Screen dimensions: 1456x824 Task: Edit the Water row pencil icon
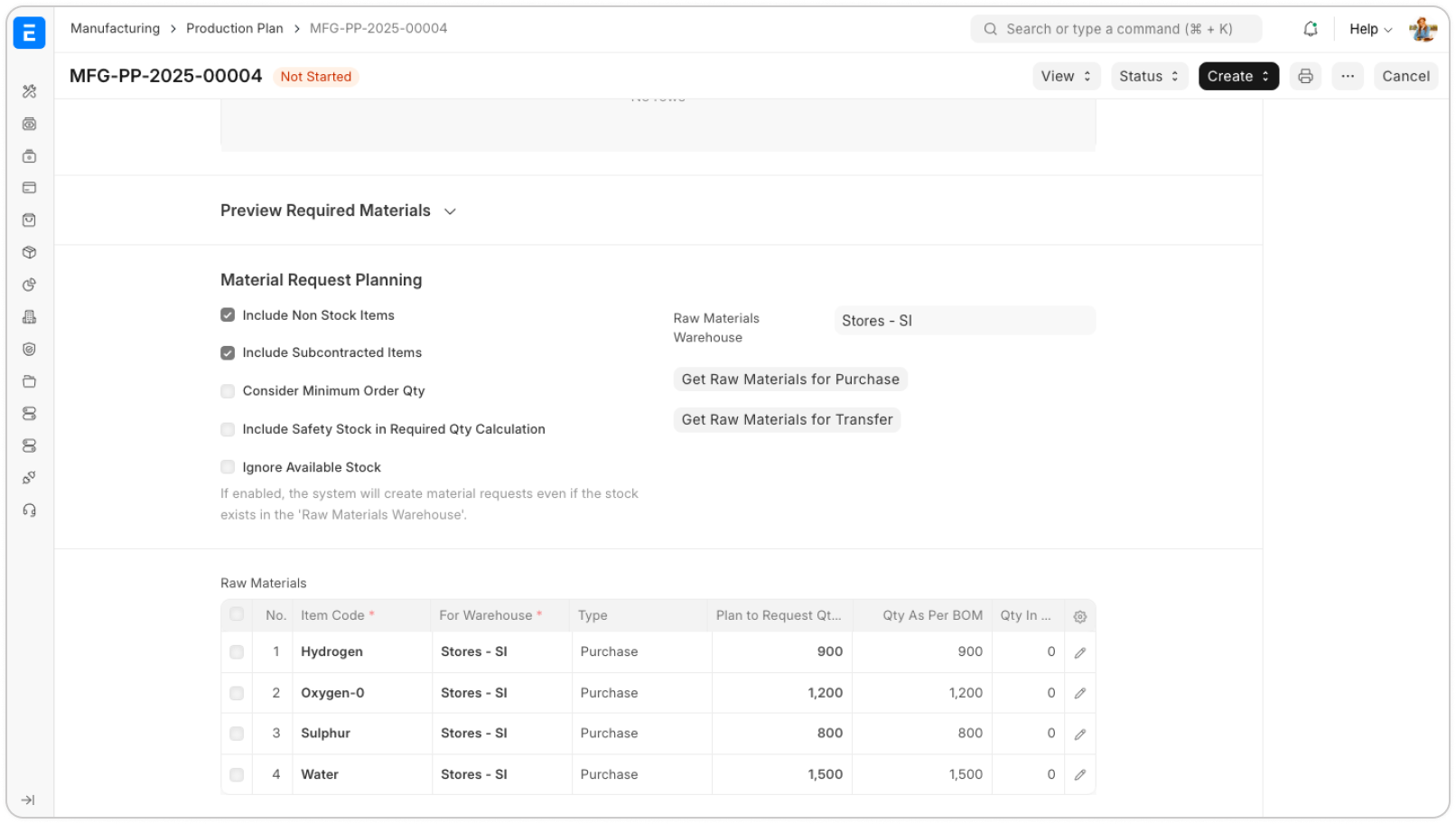pyautogui.click(x=1079, y=775)
